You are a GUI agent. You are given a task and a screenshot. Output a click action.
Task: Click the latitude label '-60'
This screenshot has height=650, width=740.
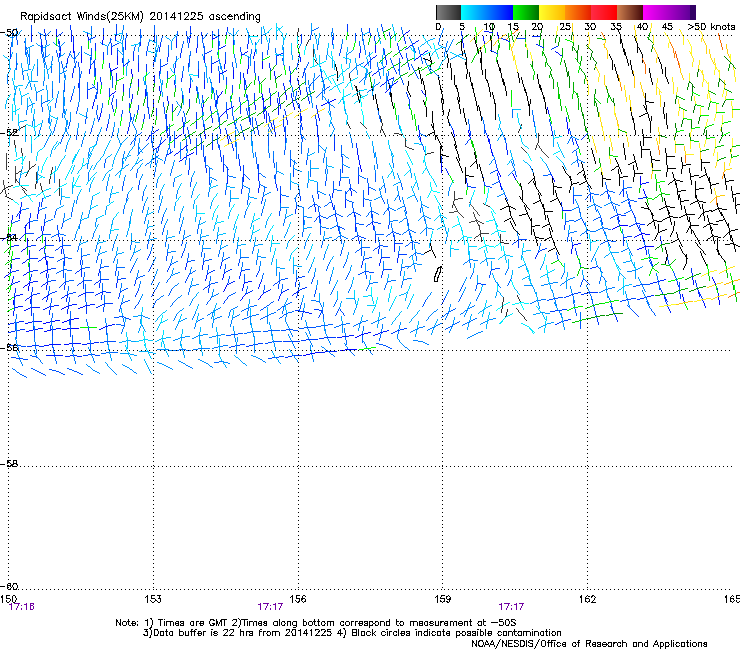(x=10, y=586)
